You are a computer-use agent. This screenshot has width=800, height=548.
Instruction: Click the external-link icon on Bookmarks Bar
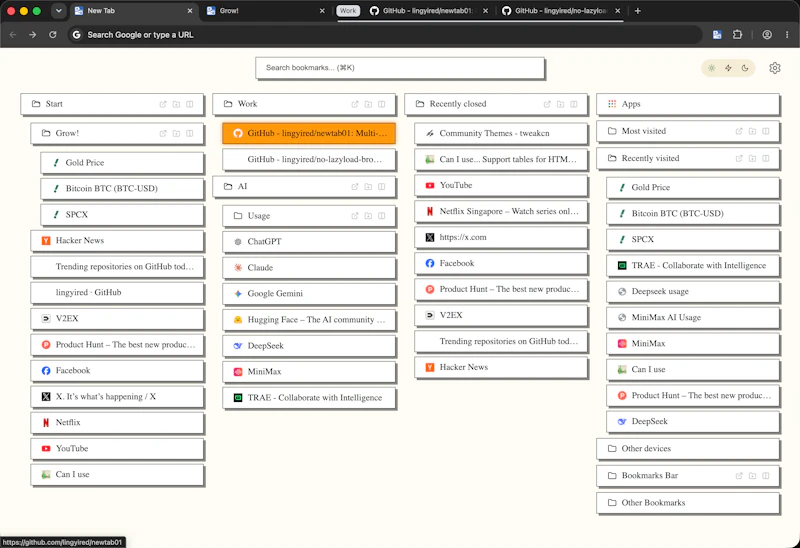[x=739, y=476]
